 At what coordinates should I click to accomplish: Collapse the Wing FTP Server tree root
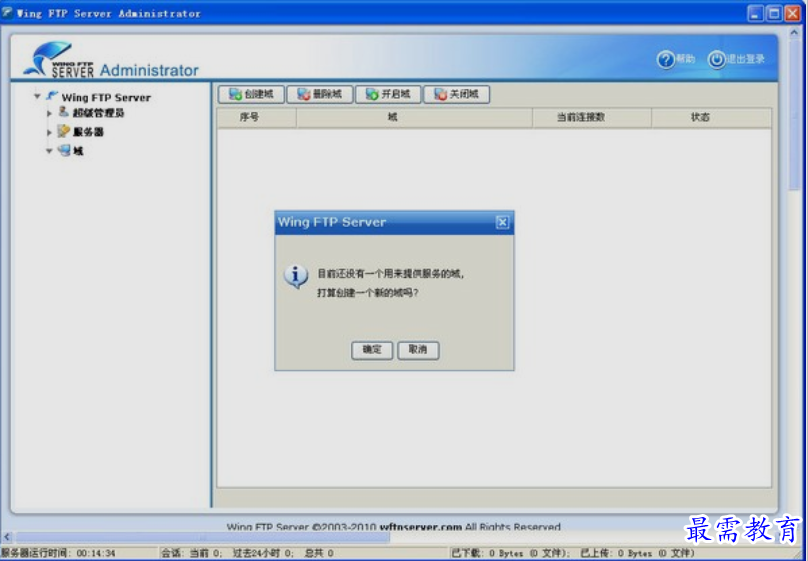37,96
